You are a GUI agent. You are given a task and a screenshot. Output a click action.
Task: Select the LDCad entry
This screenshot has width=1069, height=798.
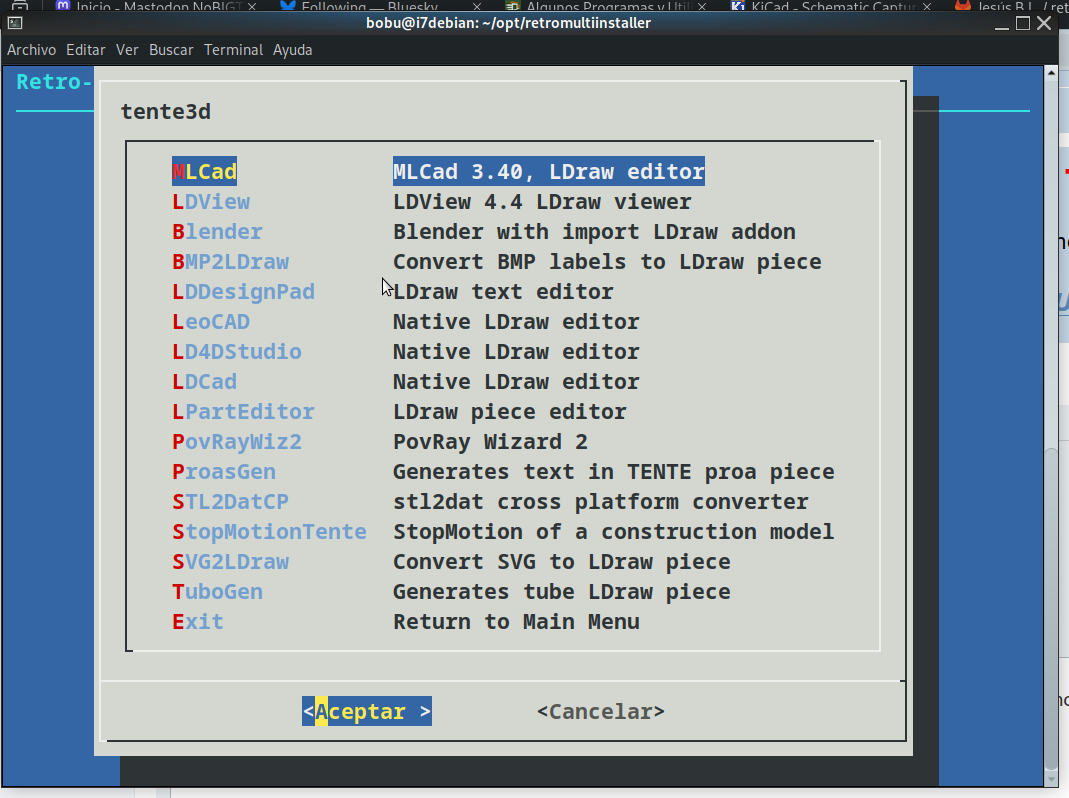pos(205,382)
